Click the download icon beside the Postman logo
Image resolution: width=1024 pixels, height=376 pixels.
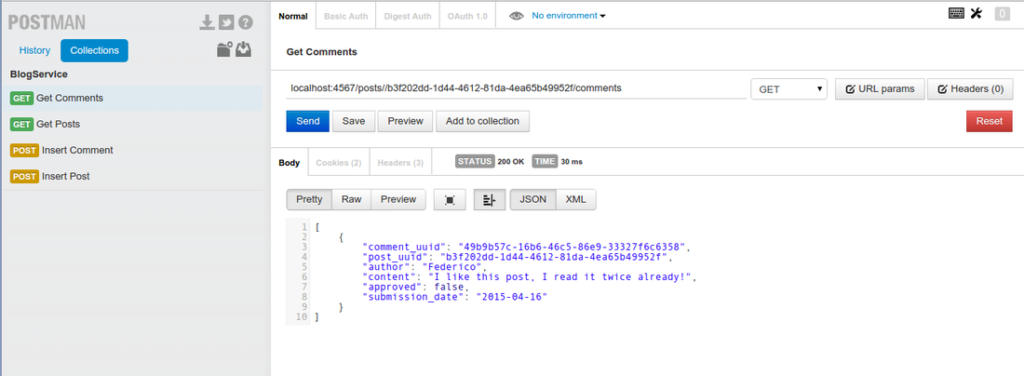(206, 22)
